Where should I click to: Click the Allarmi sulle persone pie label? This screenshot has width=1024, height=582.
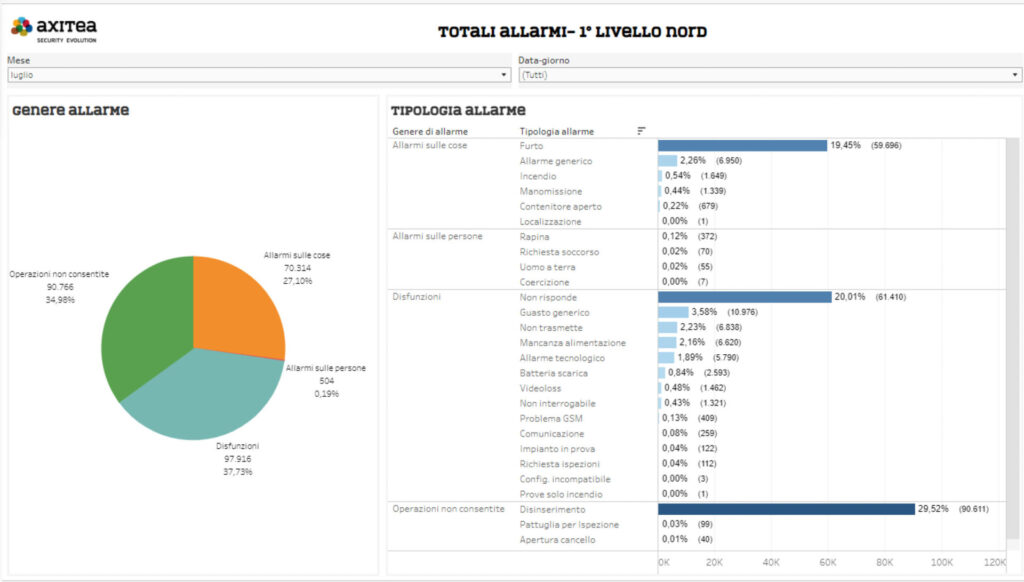click(326, 368)
